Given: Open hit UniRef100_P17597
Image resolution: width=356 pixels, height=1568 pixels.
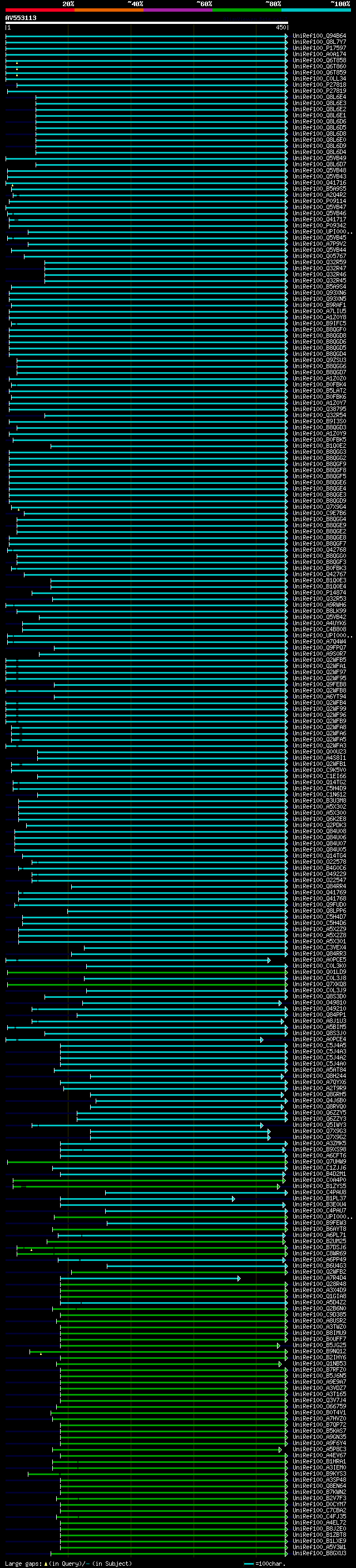Looking at the screenshot, I should point(319,48).
